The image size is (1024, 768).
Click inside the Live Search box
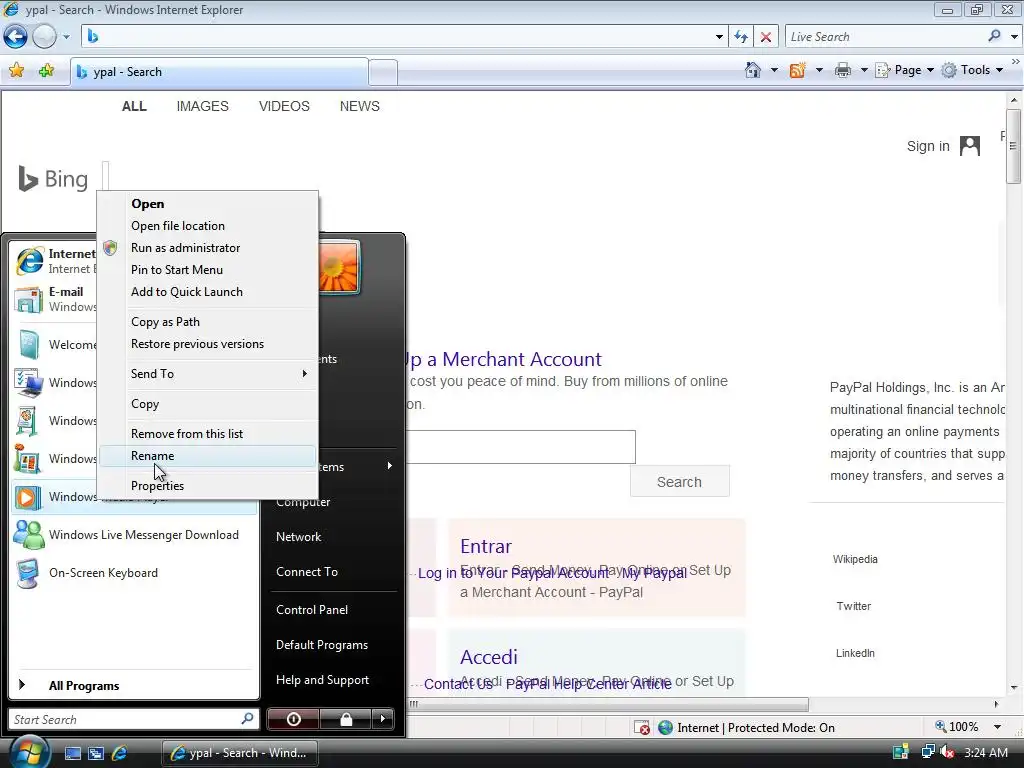click(x=885, y=37)
